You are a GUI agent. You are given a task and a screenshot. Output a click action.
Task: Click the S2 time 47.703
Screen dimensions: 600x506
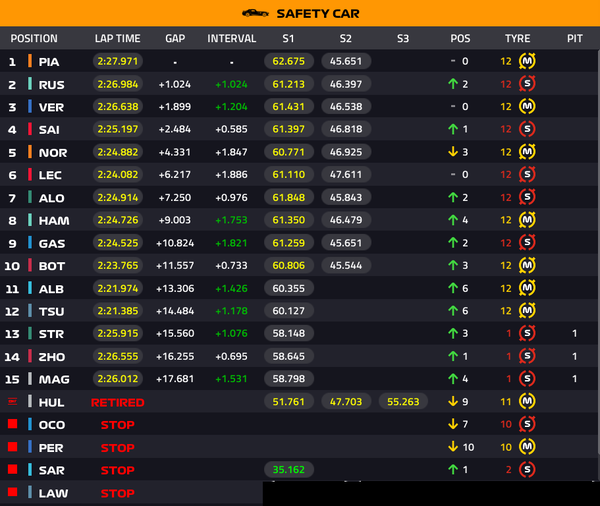346,402
